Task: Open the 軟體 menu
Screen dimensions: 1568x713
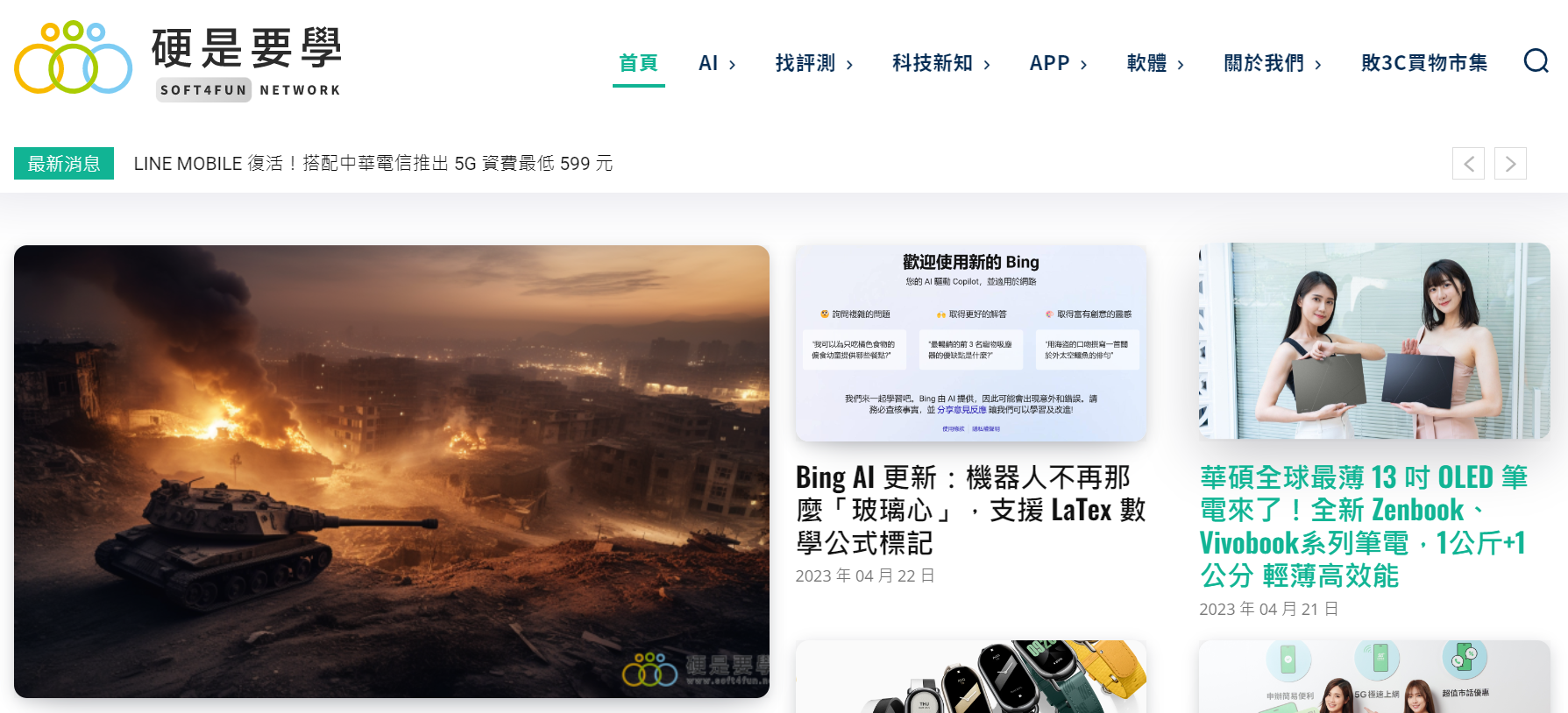Action: 1146,63
